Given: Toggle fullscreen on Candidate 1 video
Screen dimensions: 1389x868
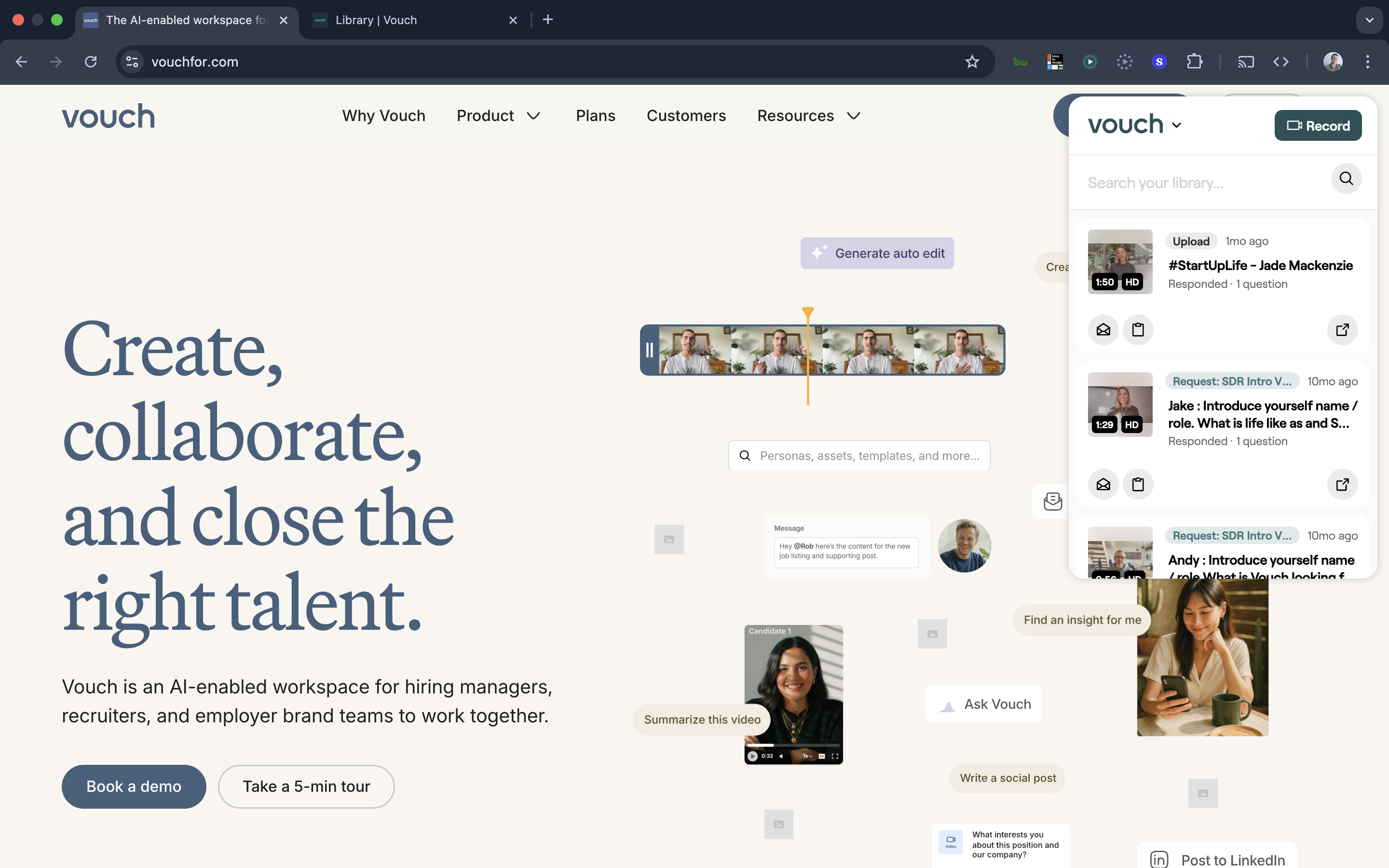Looking at the screenshot, I should [834, 756].
